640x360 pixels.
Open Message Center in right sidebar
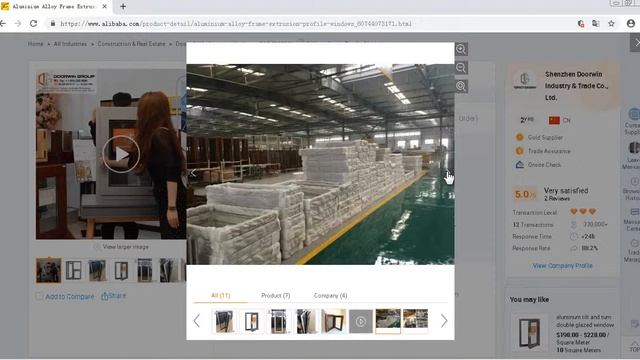[633, 220]
